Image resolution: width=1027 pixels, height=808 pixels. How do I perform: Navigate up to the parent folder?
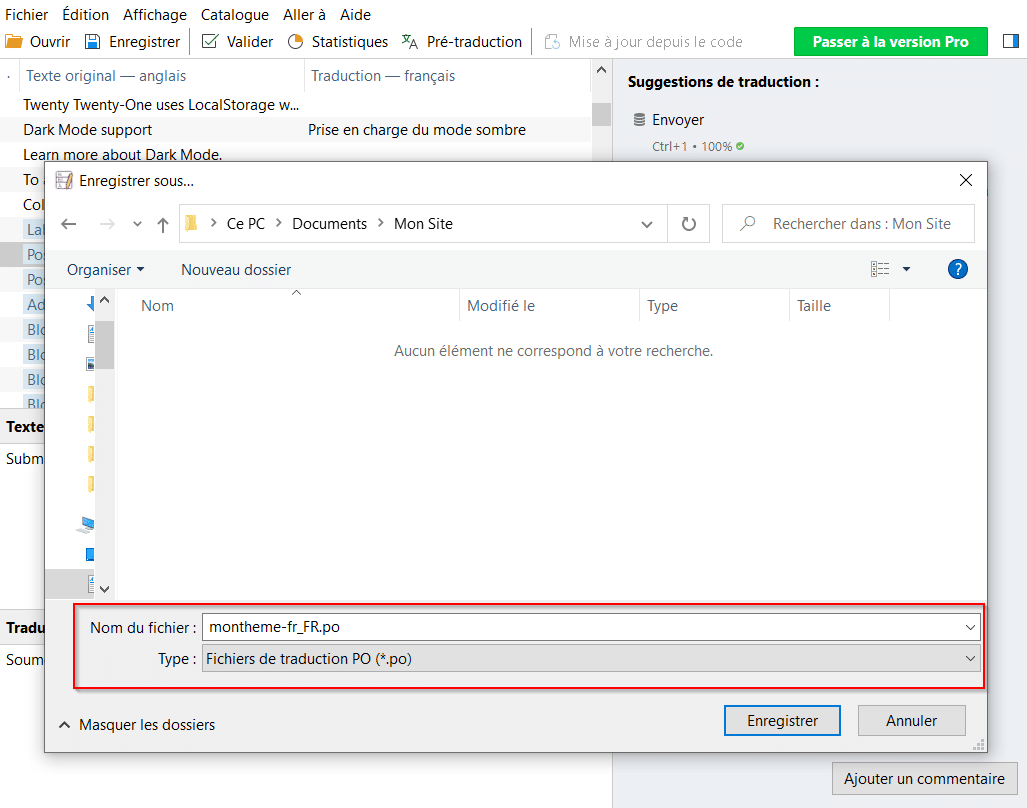click(163, 224)
